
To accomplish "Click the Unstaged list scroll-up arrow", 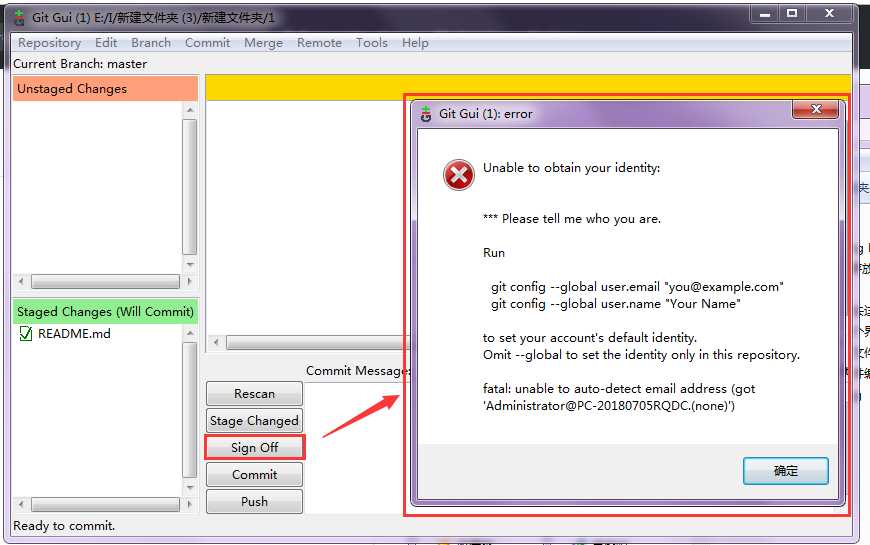I will pos(190,110).
